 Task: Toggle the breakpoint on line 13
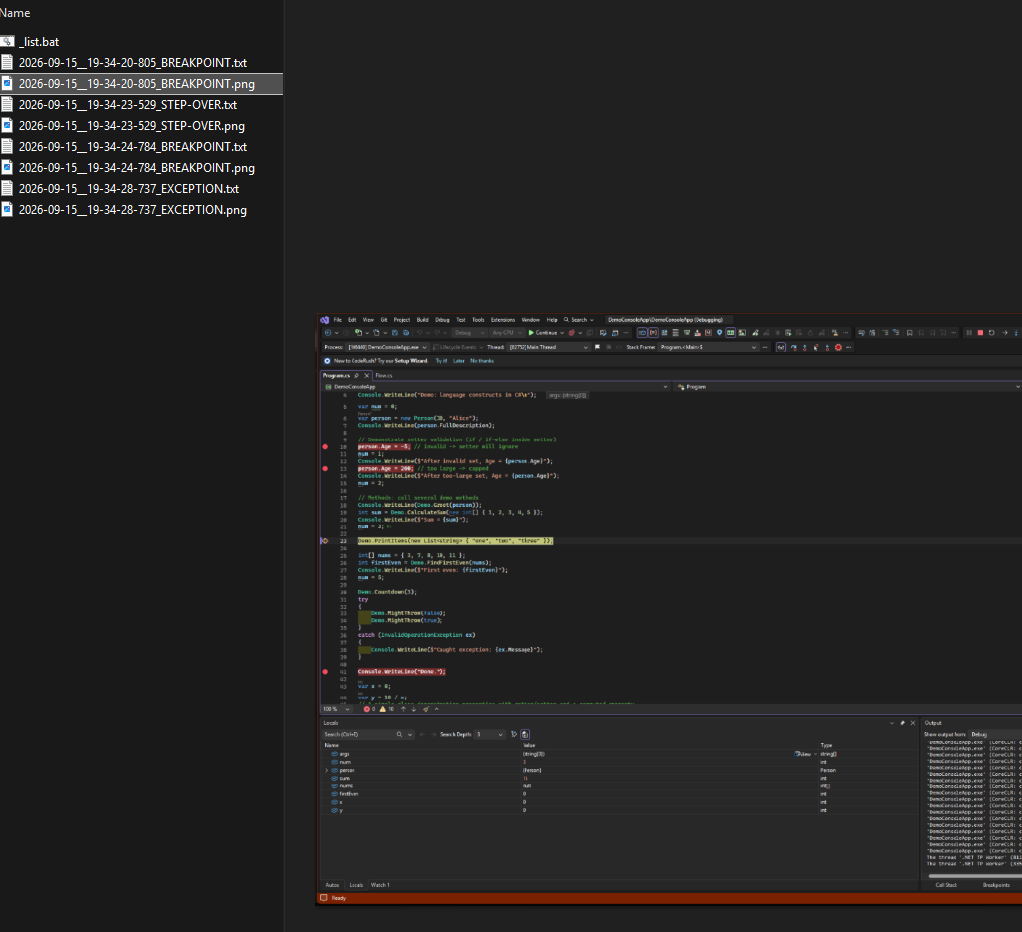click(x=325, y=469)
